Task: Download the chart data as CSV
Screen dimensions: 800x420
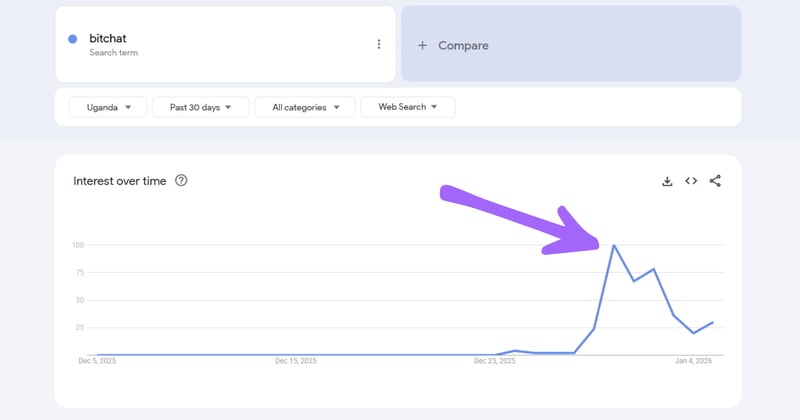Action: point(667,181)
